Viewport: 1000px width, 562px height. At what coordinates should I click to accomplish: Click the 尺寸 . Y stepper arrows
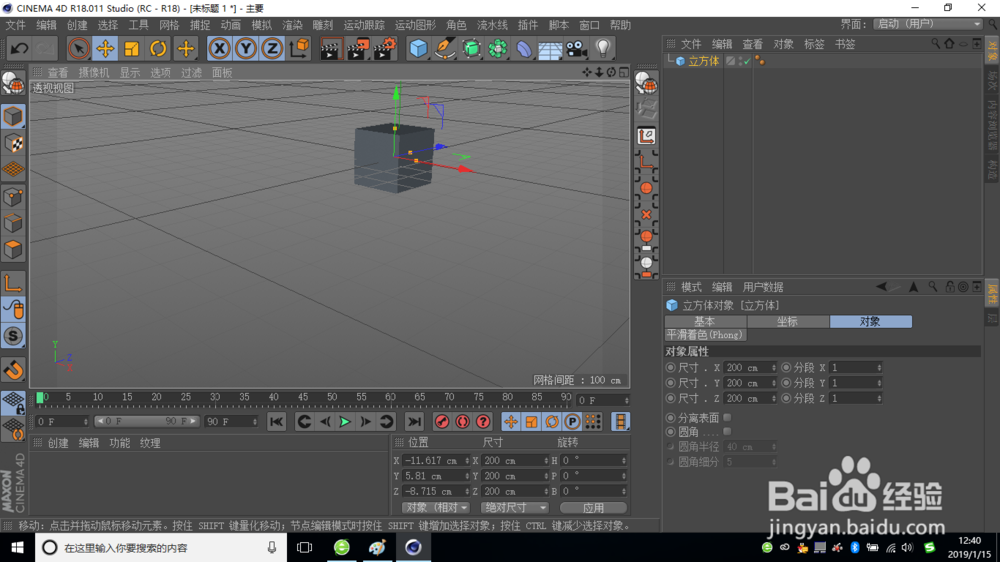[774, 383]
